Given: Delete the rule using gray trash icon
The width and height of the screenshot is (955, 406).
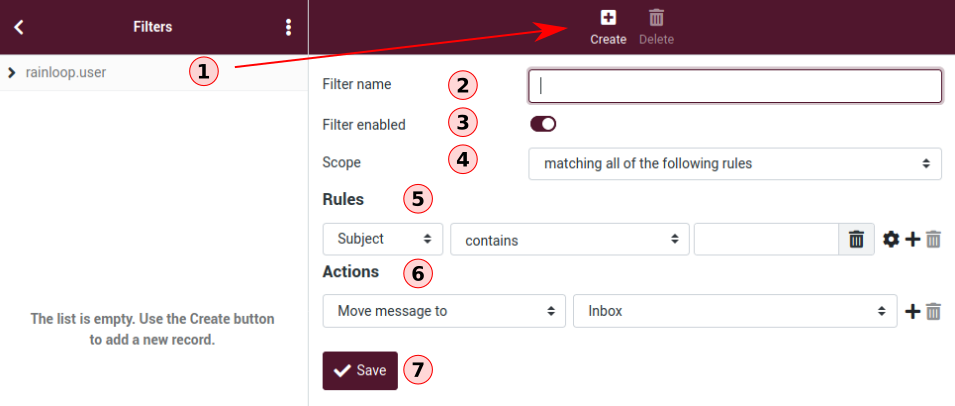Looking at the screenshot, I should coord(933,240).
